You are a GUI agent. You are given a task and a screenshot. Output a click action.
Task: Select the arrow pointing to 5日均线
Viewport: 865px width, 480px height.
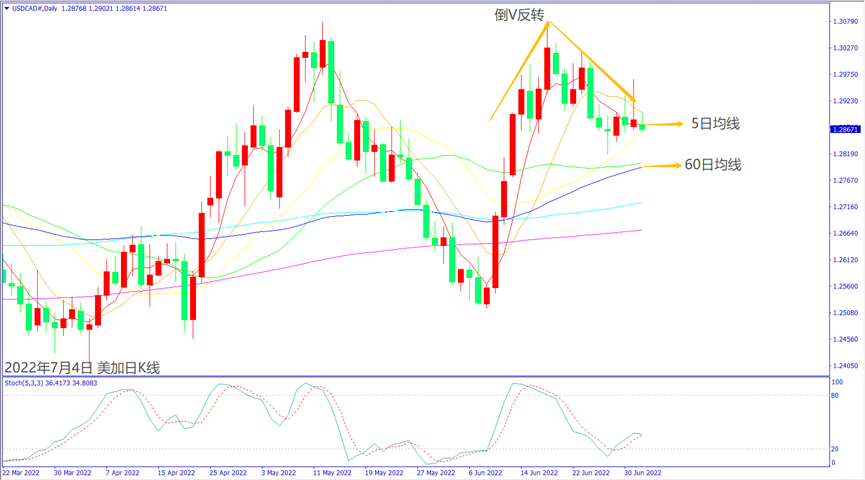[662, 124]
